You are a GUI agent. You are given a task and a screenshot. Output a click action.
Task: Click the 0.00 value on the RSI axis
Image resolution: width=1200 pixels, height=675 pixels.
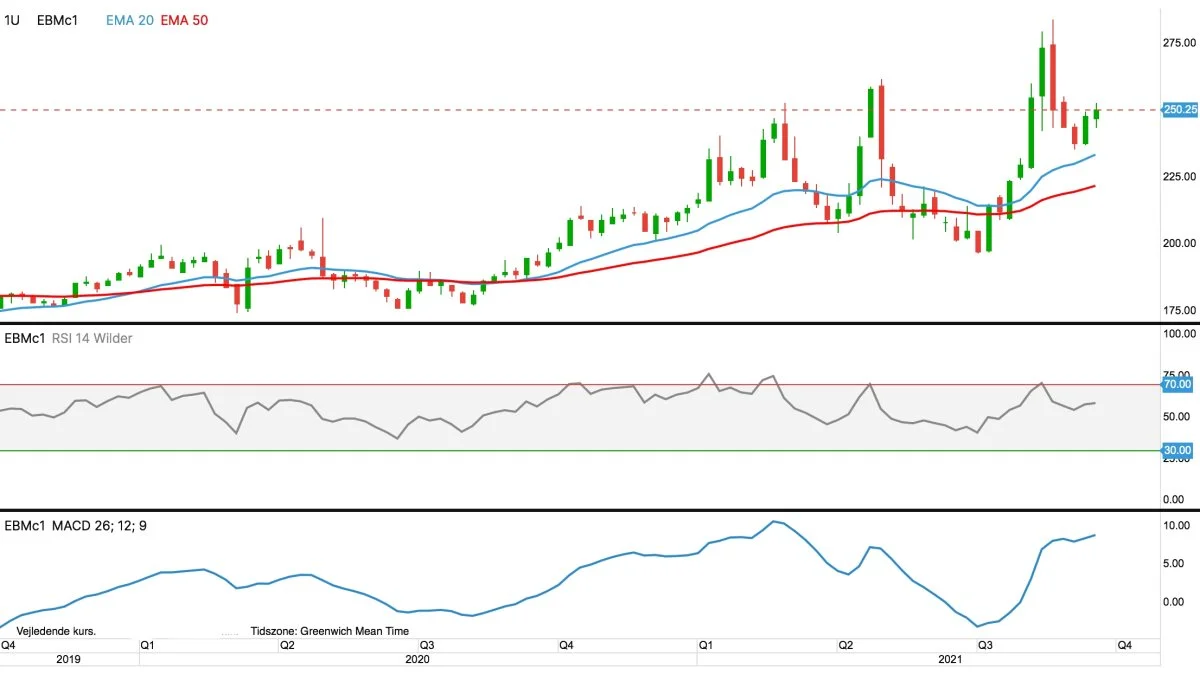(1174, 499)
